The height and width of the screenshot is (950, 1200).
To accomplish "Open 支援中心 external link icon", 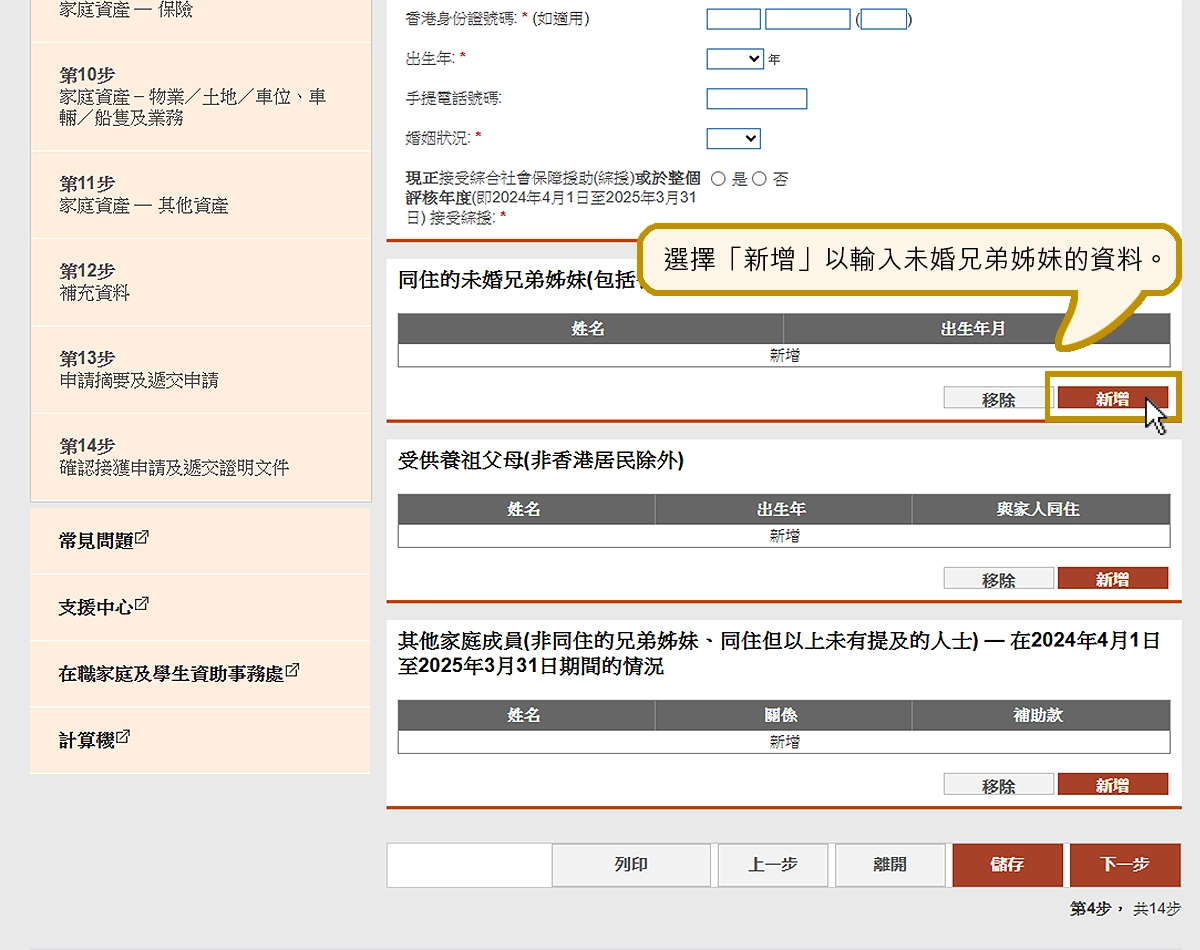I will tap(142, 604).
